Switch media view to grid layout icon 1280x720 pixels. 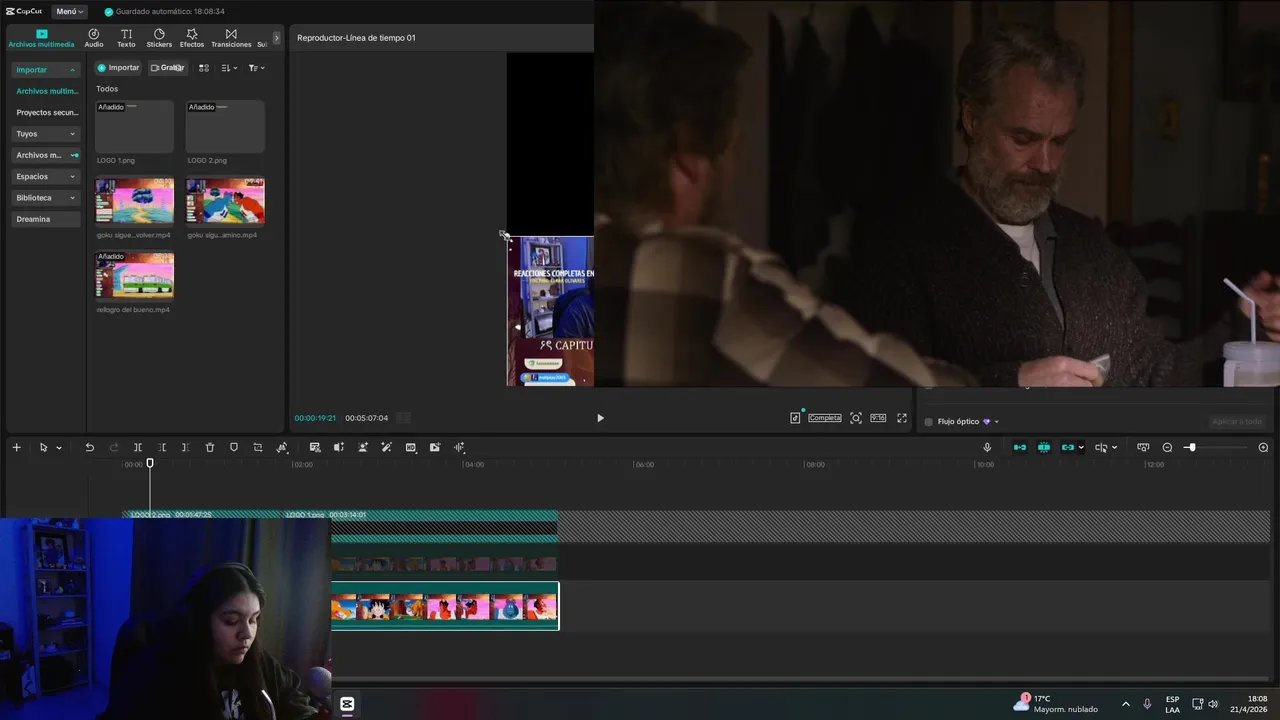[x=204, y=68]
